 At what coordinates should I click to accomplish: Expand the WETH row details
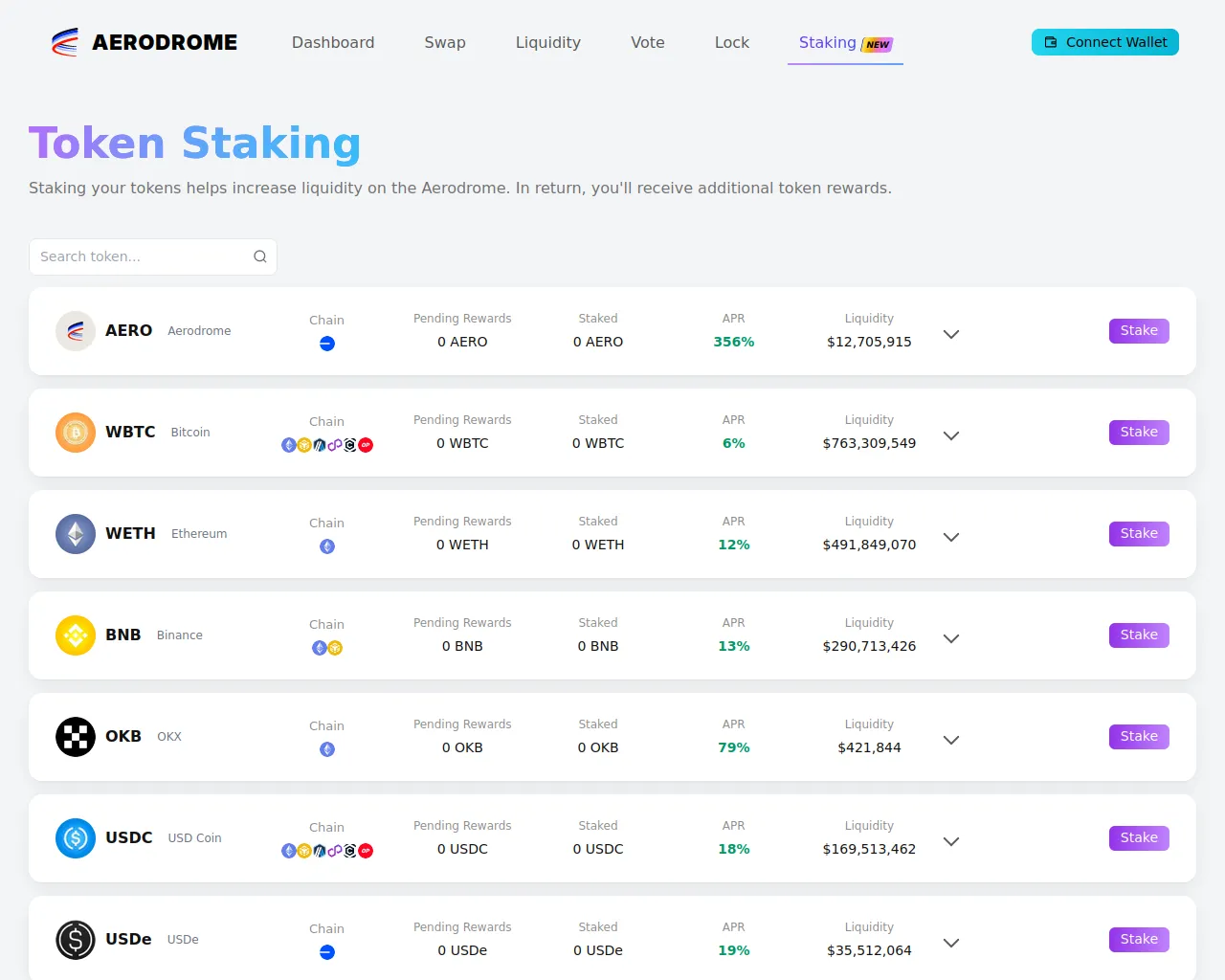[951, 537]
